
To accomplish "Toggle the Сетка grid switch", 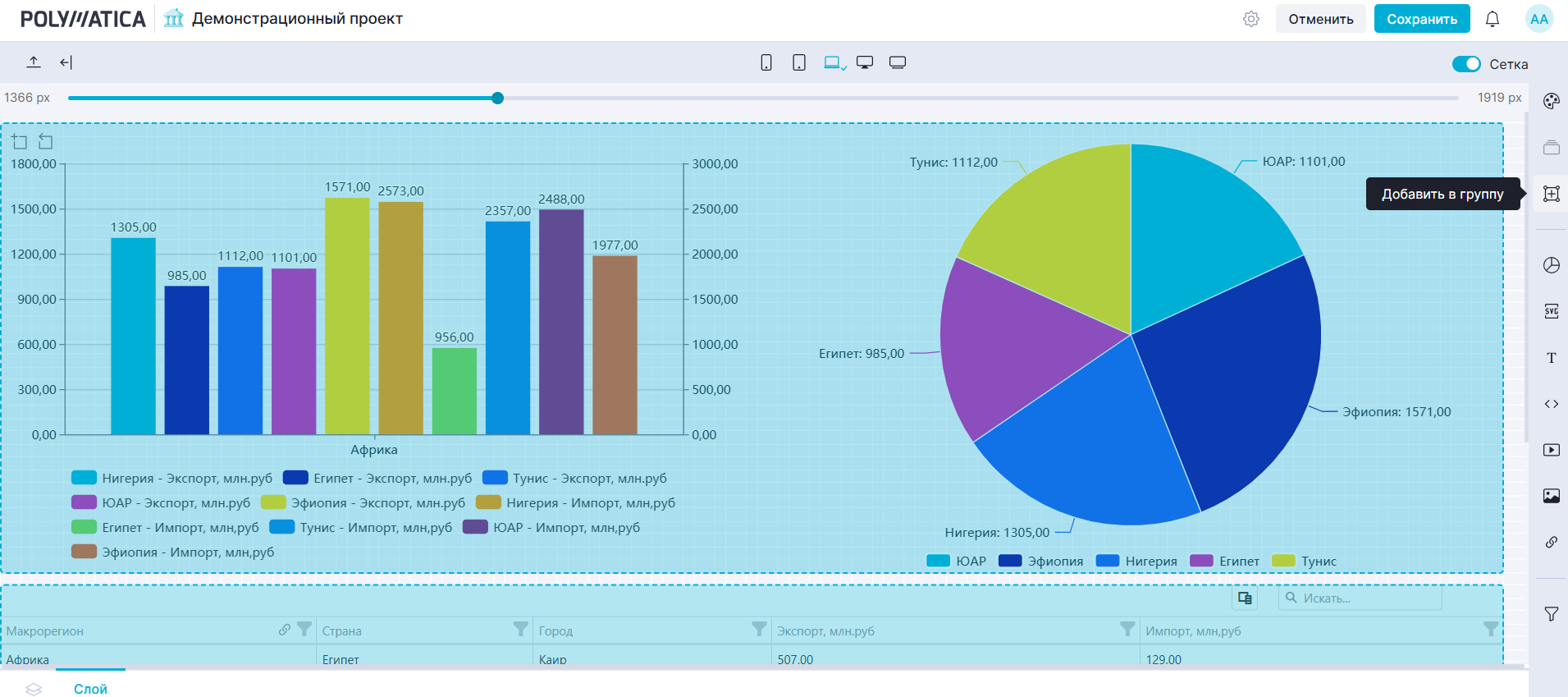I will coord(1465,64).
